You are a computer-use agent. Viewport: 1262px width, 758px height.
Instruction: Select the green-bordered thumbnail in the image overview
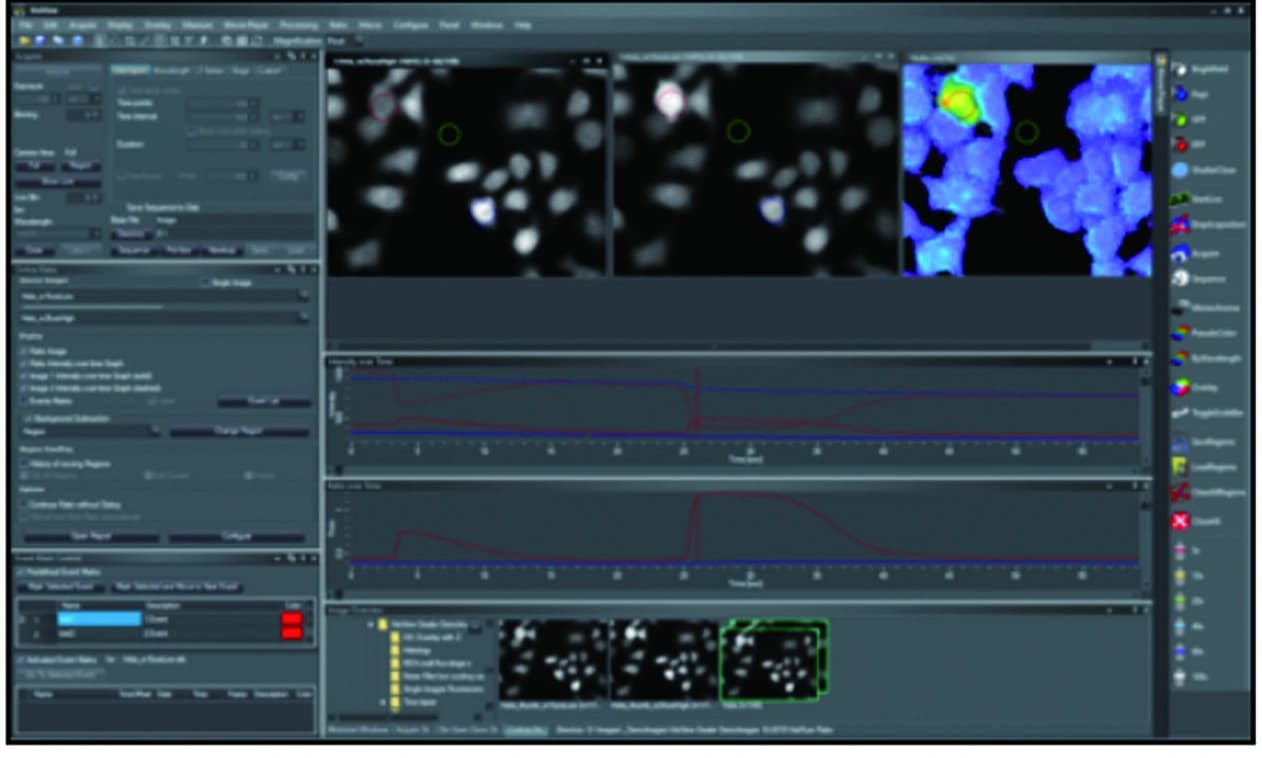click(774, 658)
